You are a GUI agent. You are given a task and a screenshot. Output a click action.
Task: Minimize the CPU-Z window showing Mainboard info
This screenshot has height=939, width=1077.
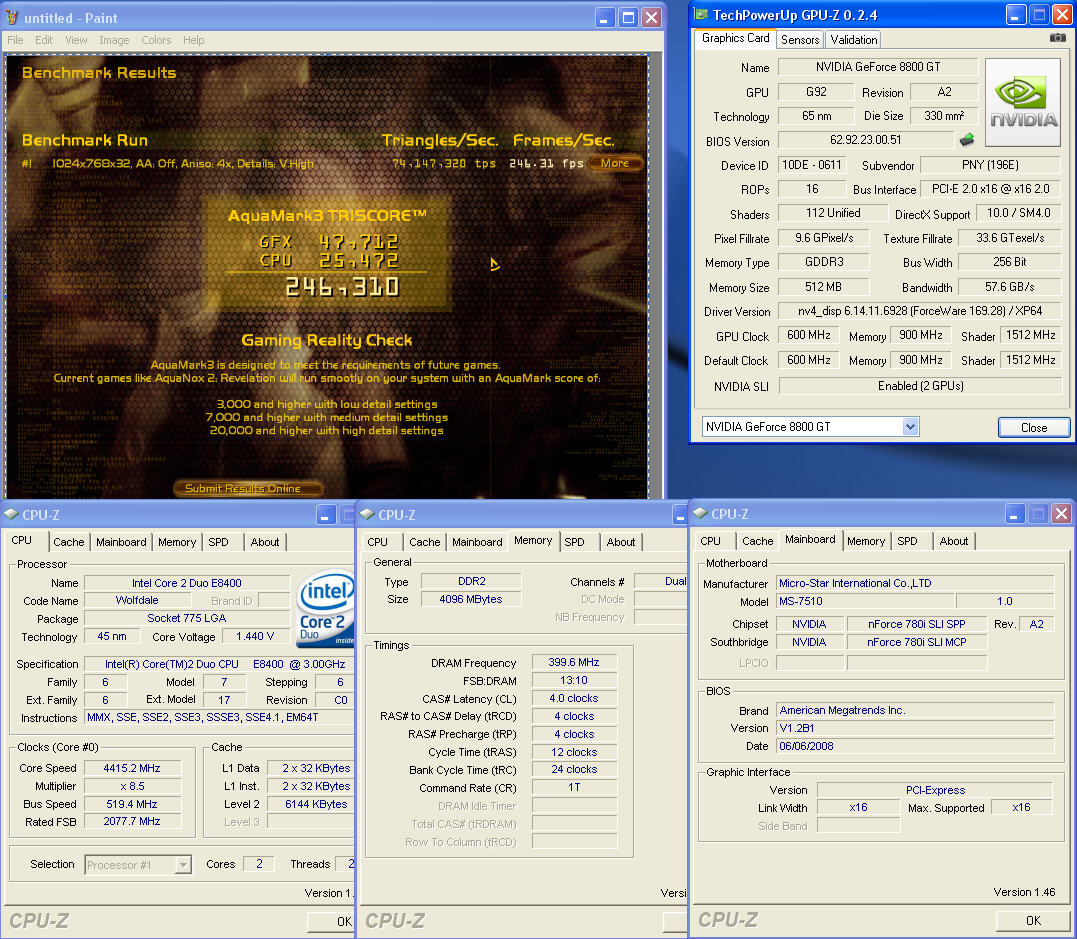coord(1015,513)
